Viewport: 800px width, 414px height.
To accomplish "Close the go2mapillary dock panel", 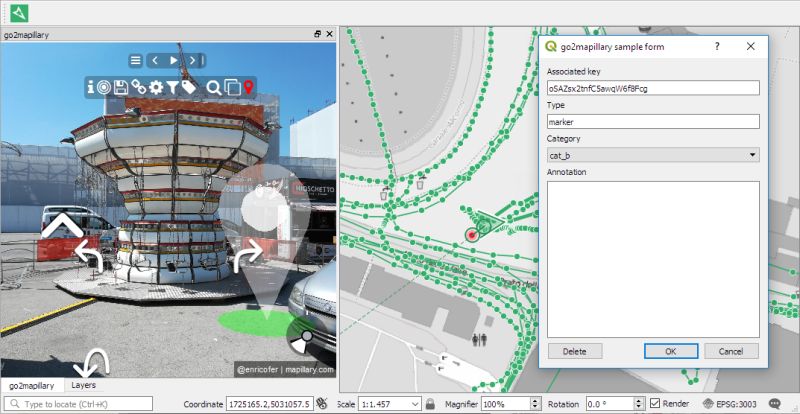I will (x=330, y=34).
